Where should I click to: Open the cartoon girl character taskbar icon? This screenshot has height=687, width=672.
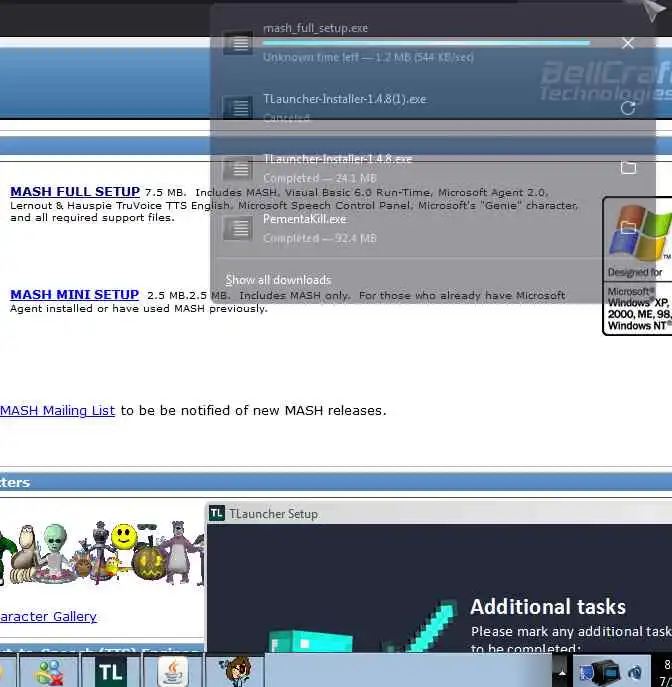pos(235,671)
